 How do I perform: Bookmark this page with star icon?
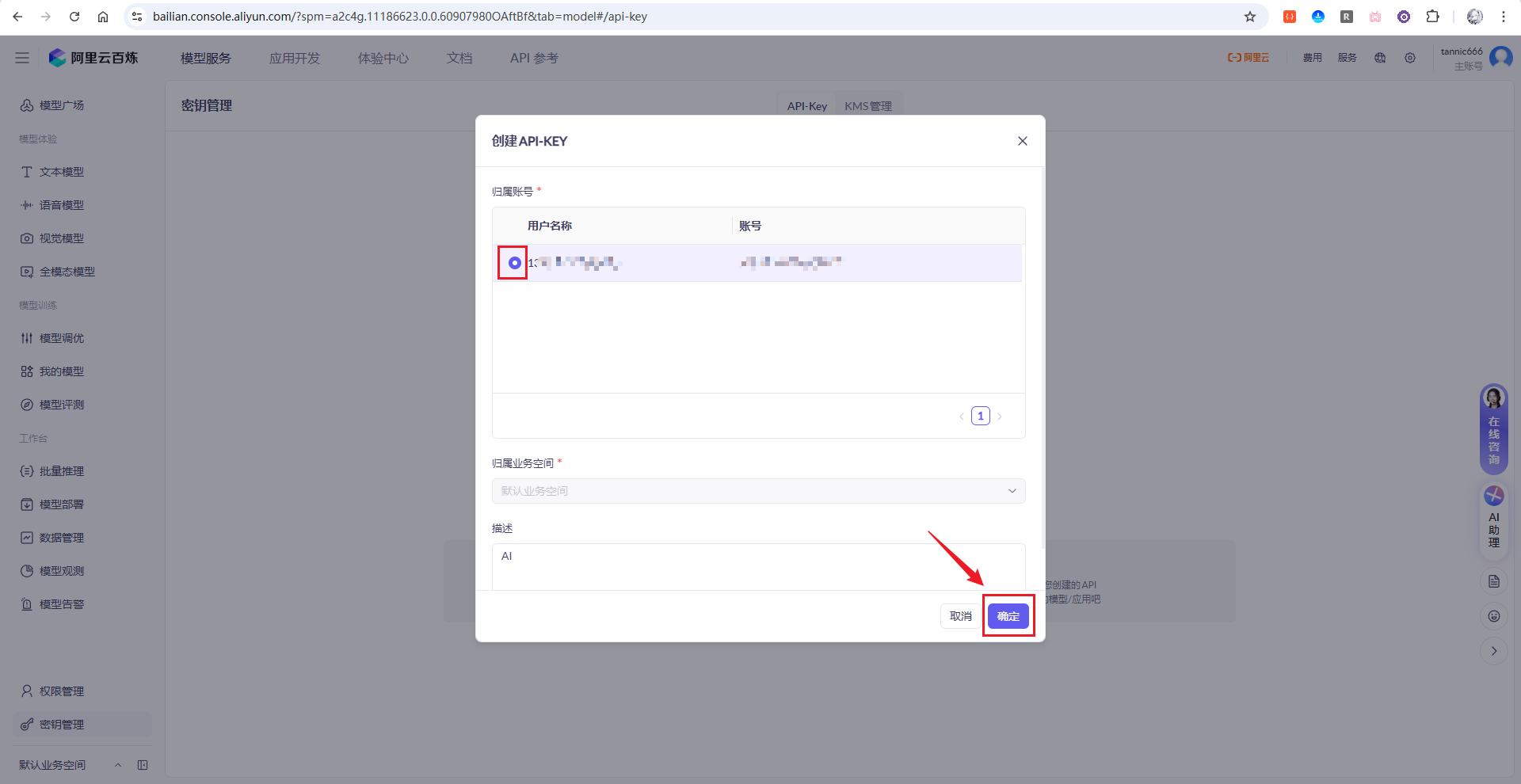1250,17
